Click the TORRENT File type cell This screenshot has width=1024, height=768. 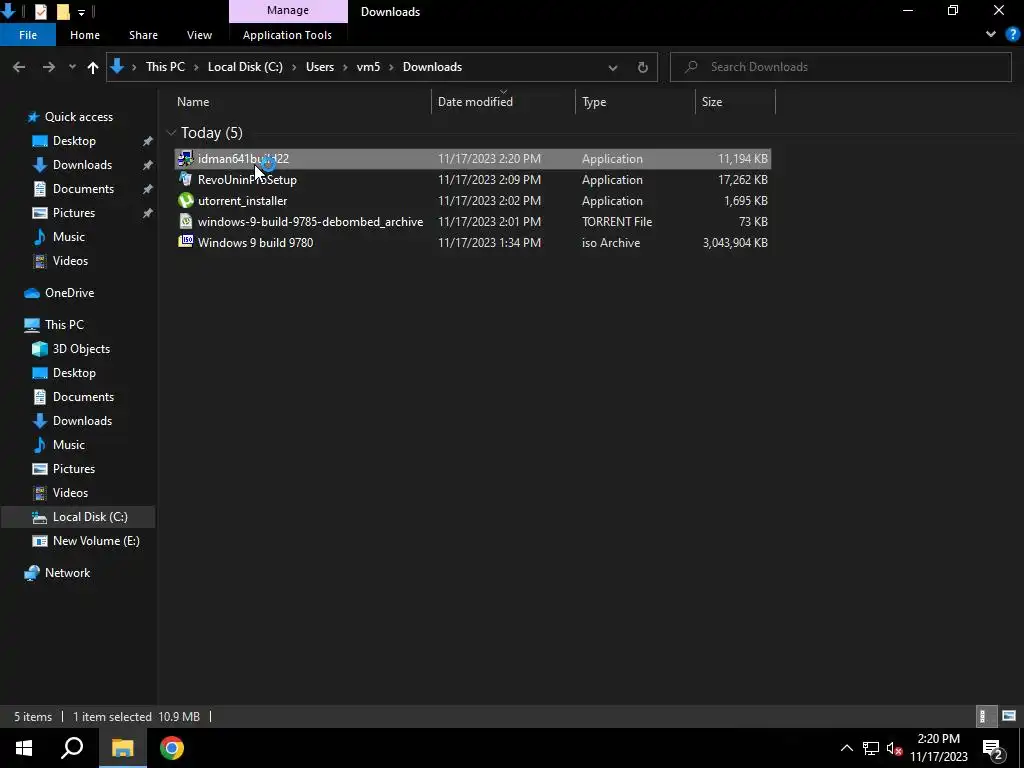pos(616,221)
